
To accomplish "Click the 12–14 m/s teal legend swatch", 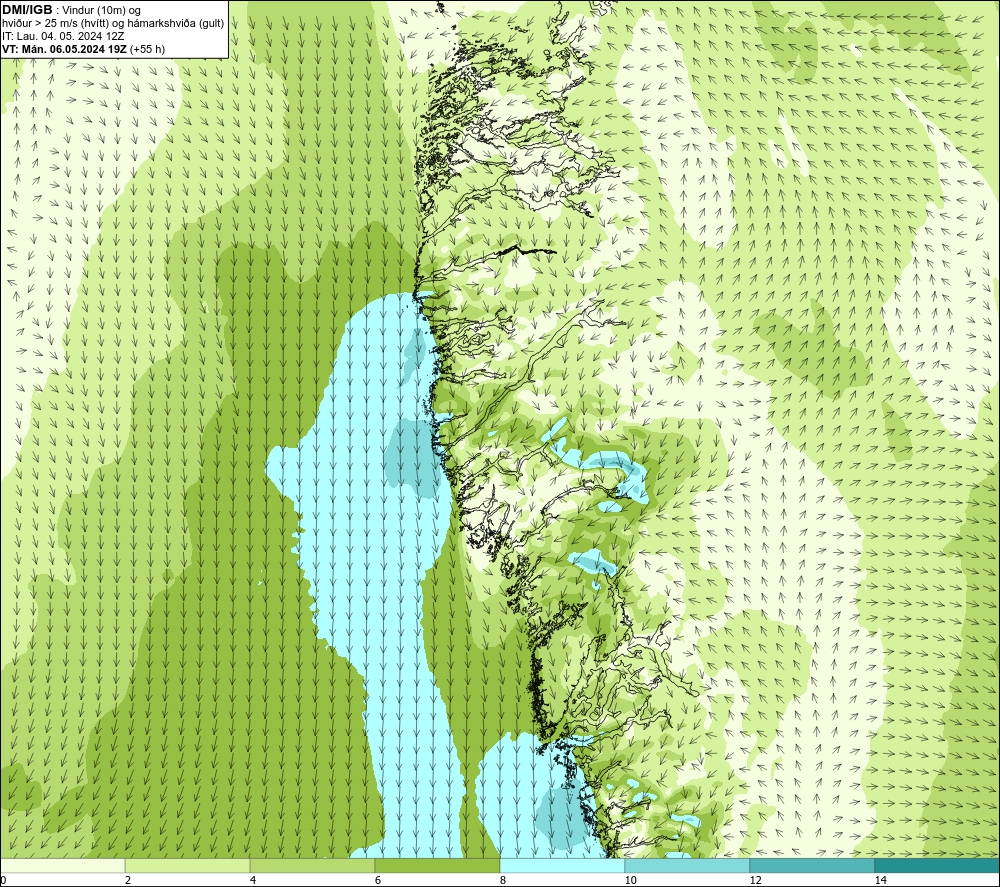I will click(812, 865).
